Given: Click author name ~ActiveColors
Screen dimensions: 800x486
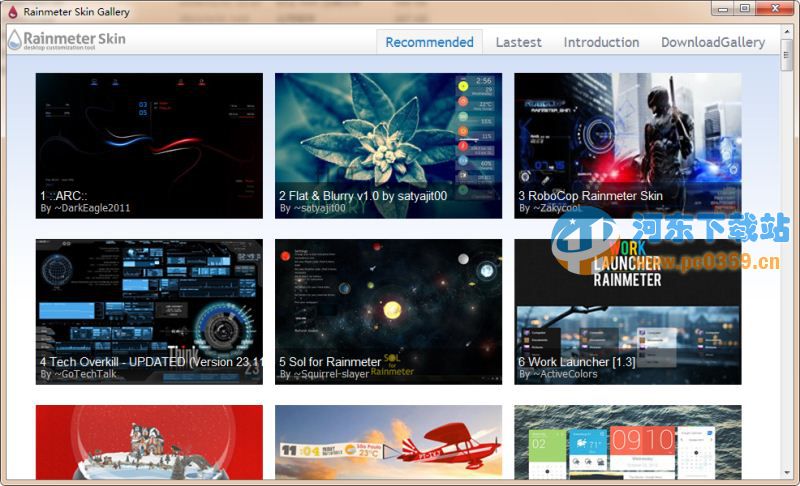Looking at the screenshot, I should pyautogui.click(x=565, y=374).
